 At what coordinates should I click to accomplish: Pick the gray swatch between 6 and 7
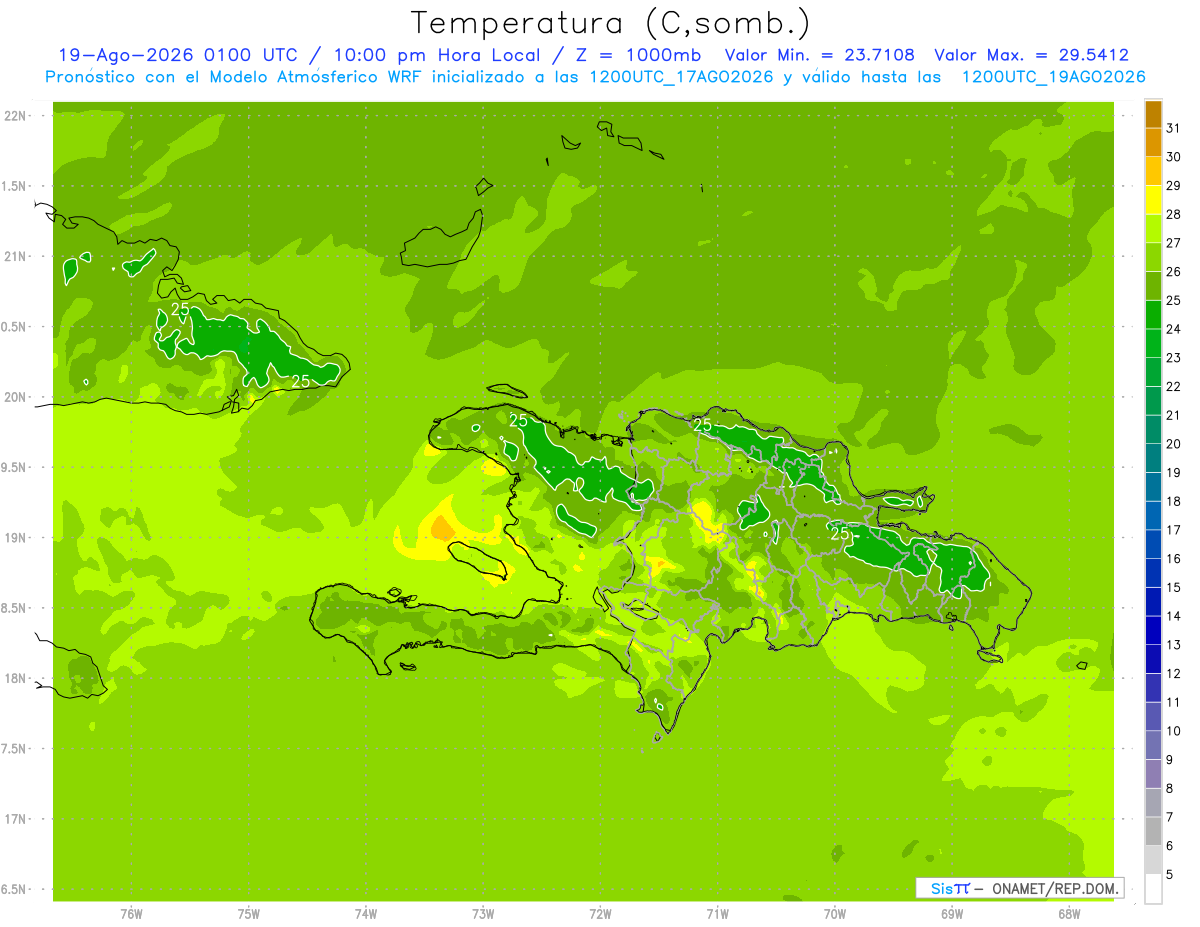(1153, 832)
